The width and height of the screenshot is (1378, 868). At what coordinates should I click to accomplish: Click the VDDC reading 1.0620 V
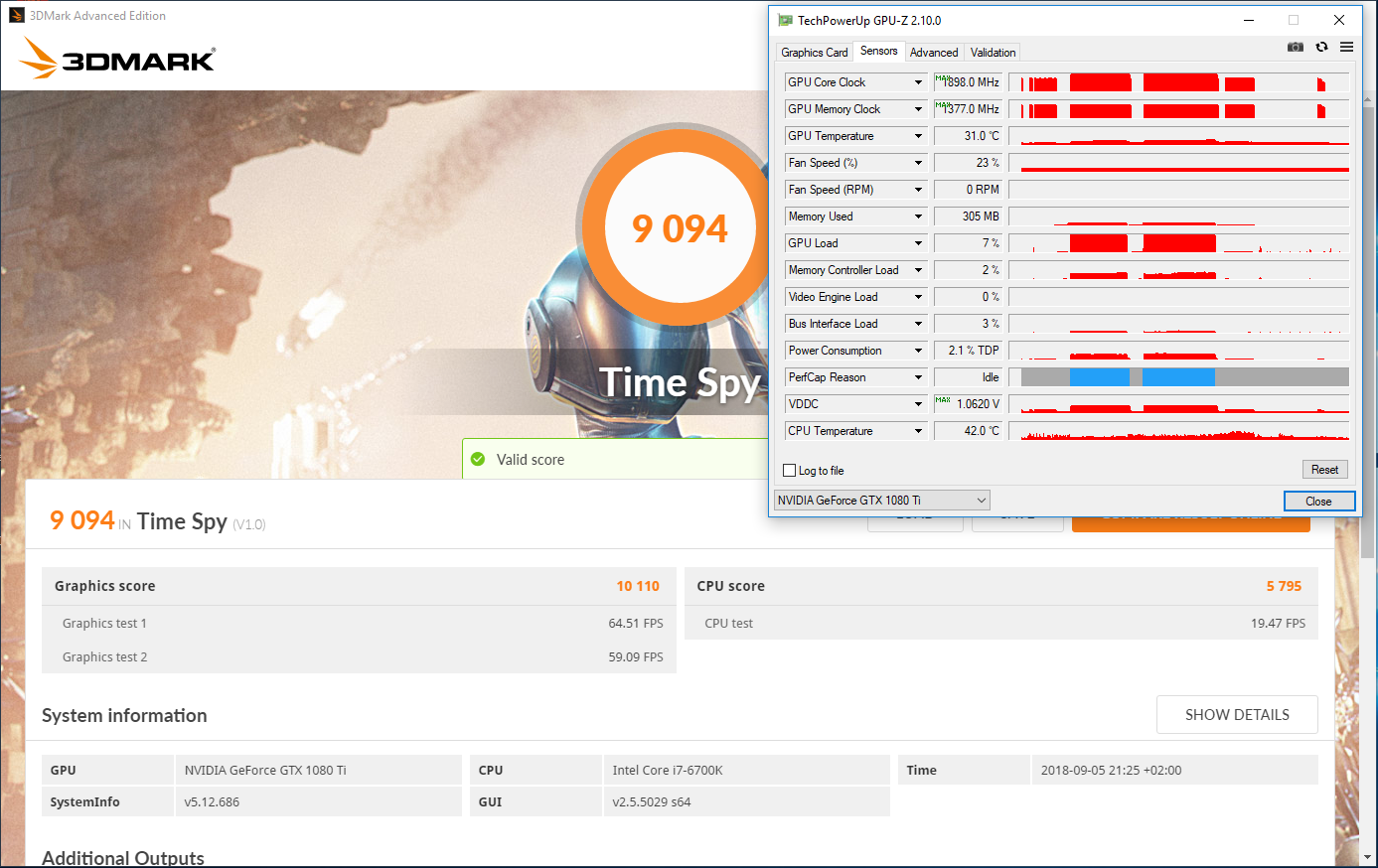tap(969, 404)
